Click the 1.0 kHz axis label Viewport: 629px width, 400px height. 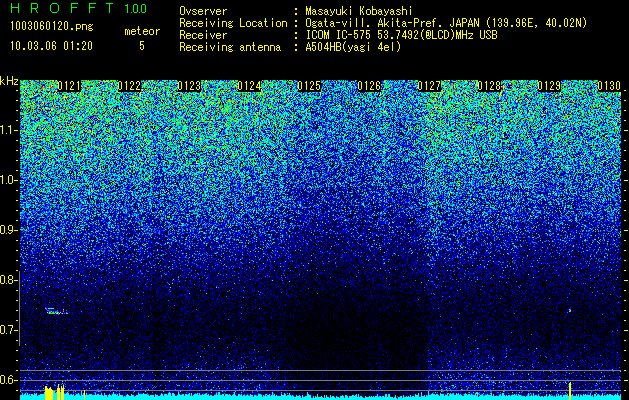(7, 181)
